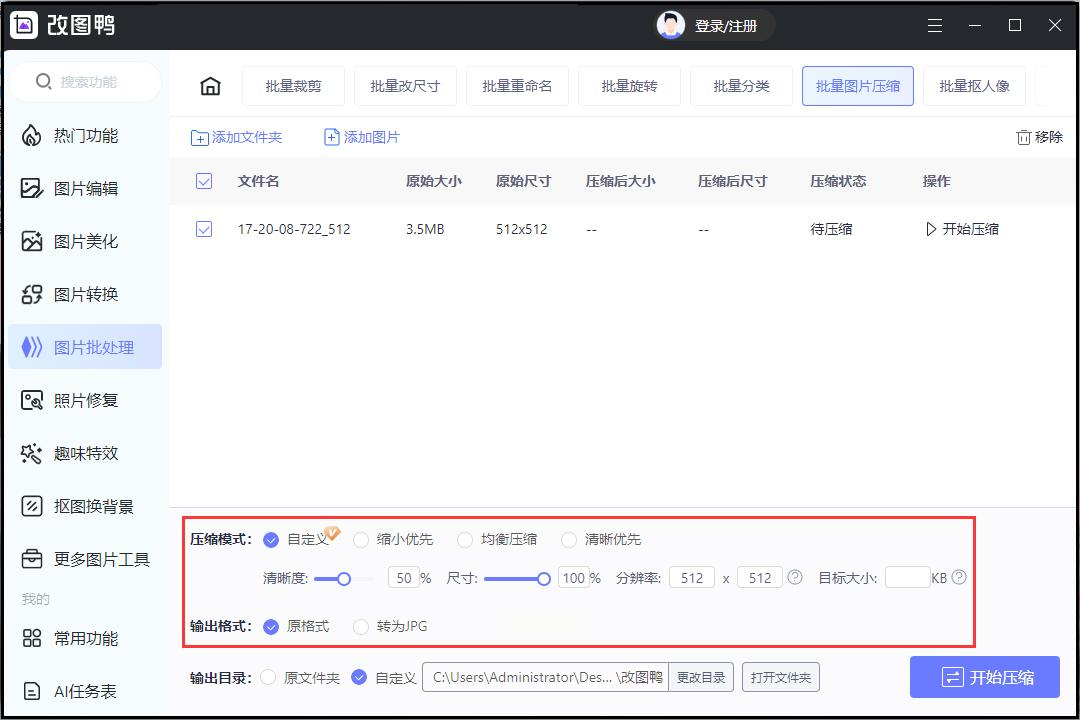The image size is (1080, 720).
Task: Open 热门功能 in the sidebar
Action: [x=85, y=136]
